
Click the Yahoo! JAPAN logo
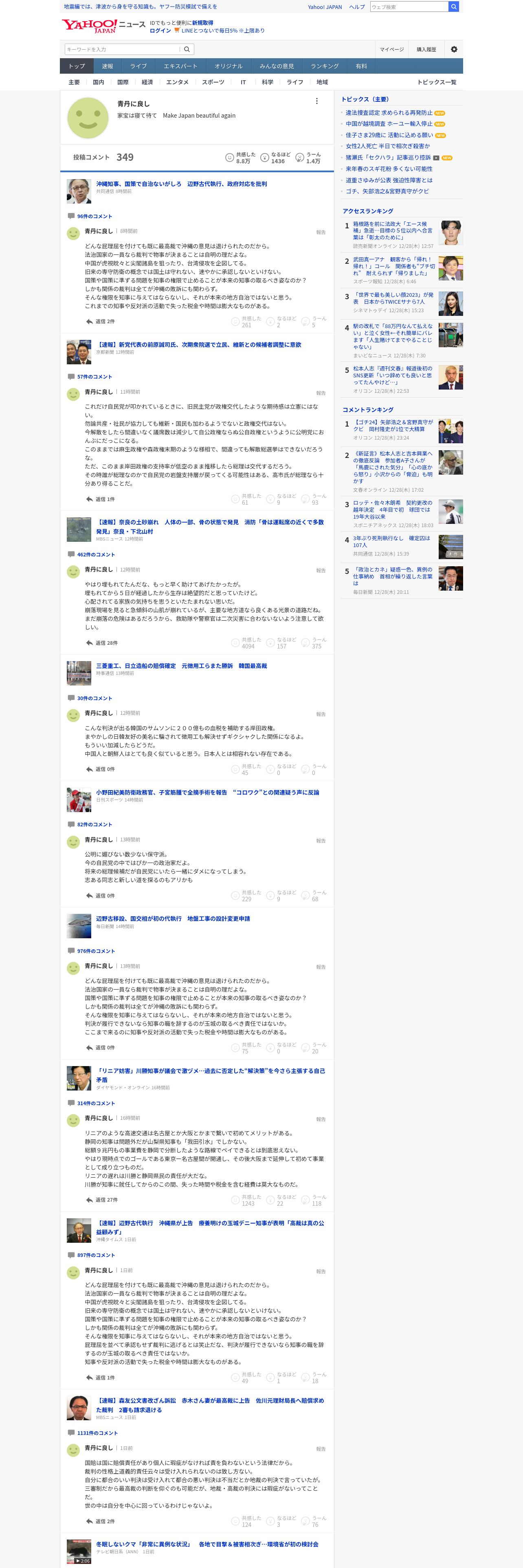[x=89, y=26]
